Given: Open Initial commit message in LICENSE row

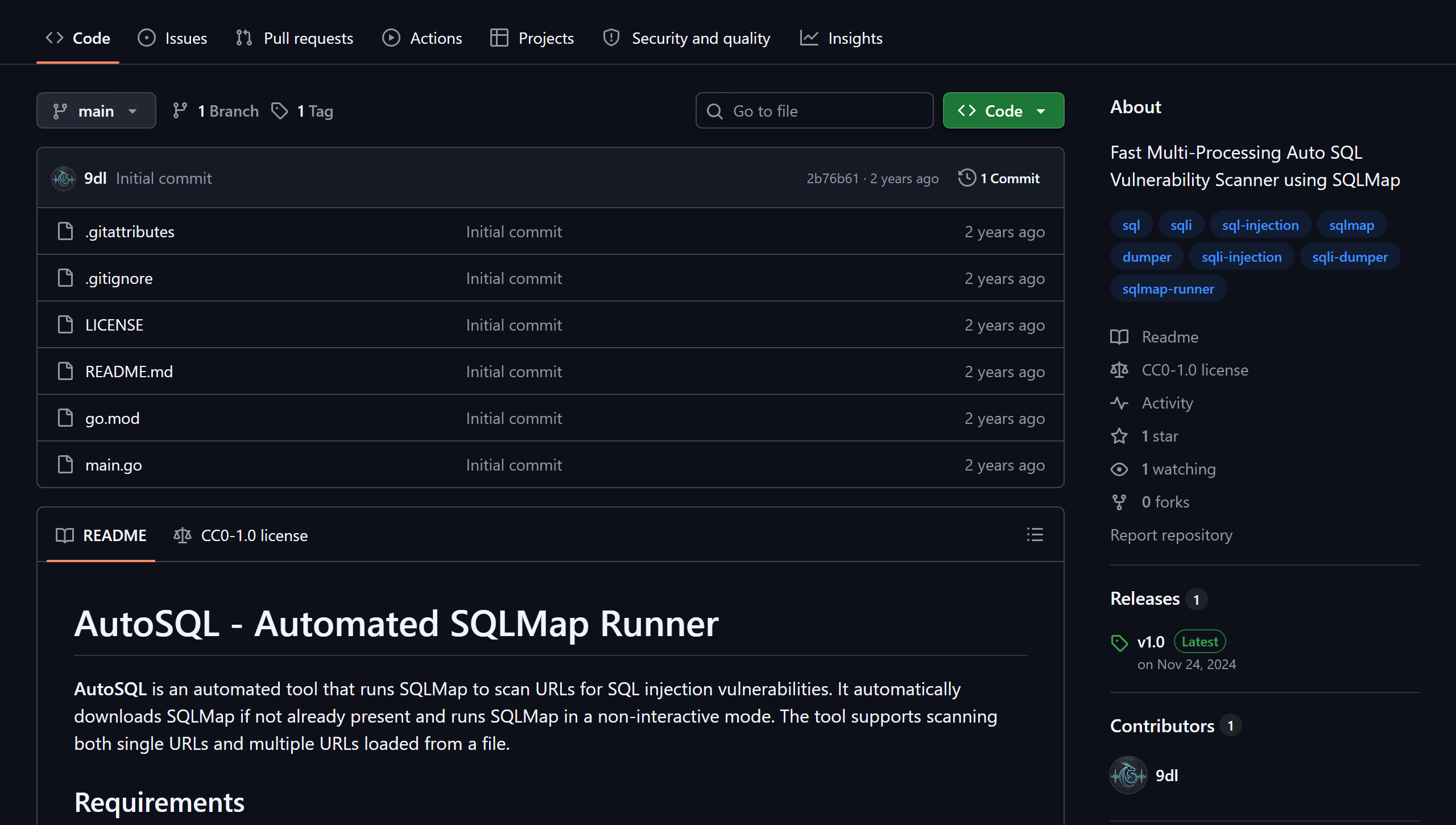Looking at the screenshot, I should tap(514, 325).
